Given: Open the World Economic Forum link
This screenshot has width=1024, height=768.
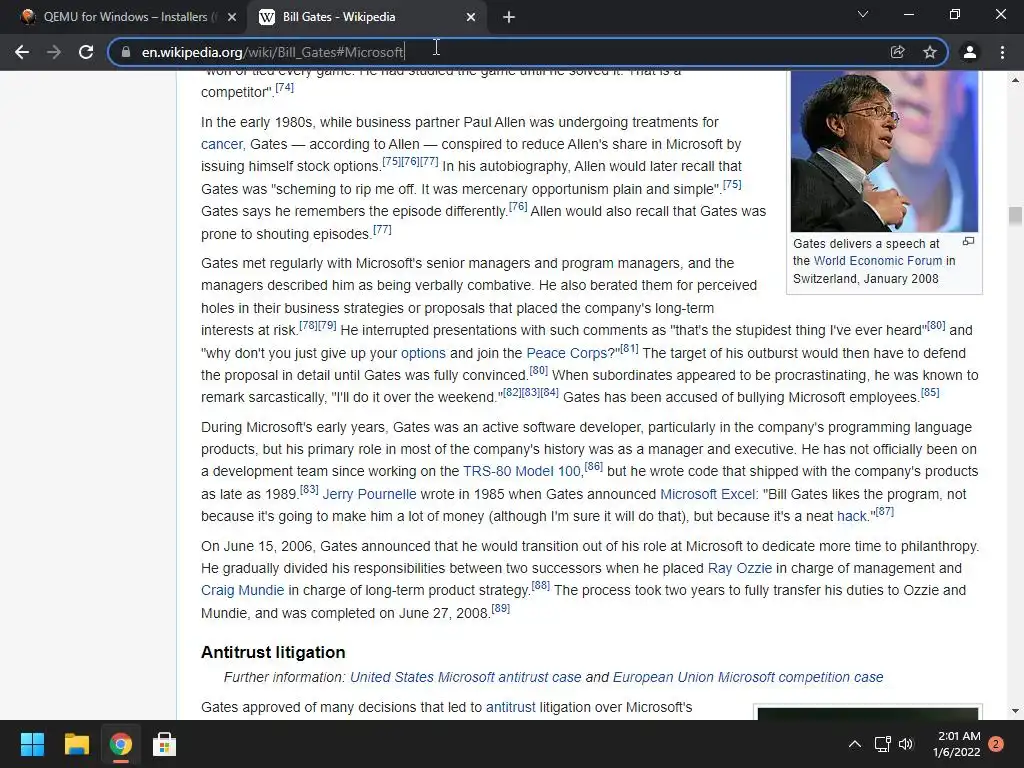Looking at the screenshot, I should (878, 261).
